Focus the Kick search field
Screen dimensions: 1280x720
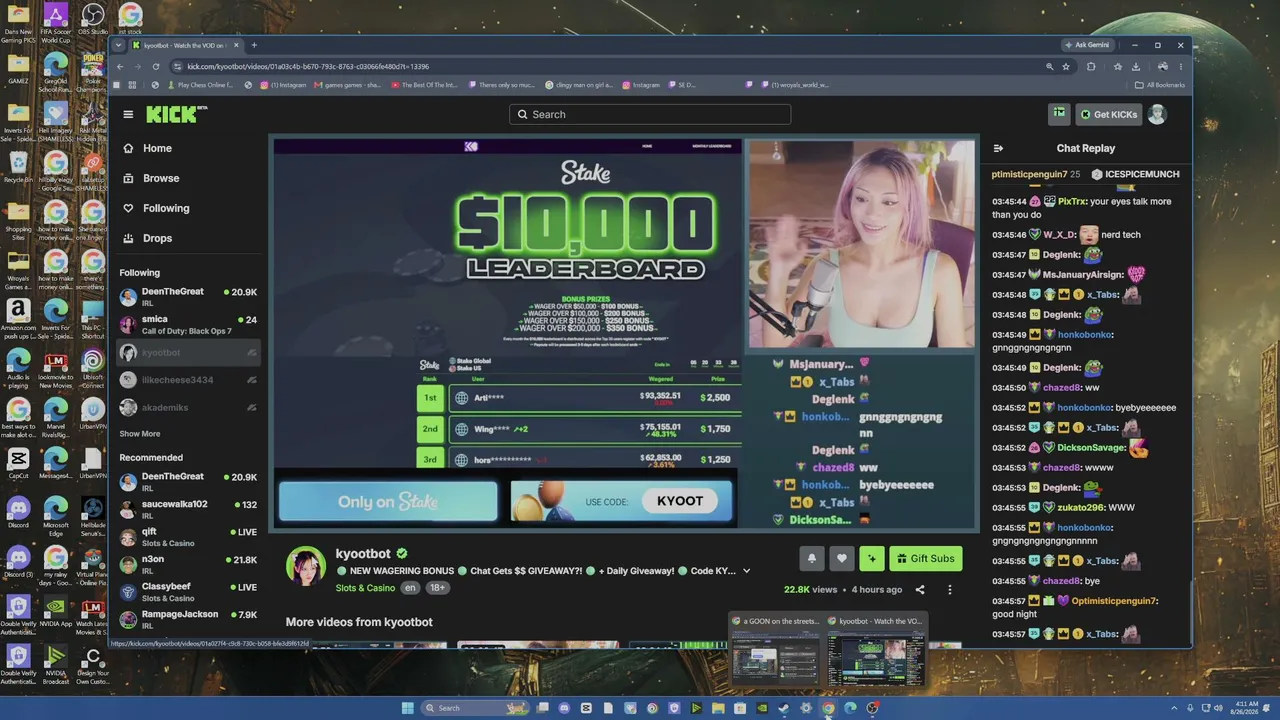coord(650,114)
